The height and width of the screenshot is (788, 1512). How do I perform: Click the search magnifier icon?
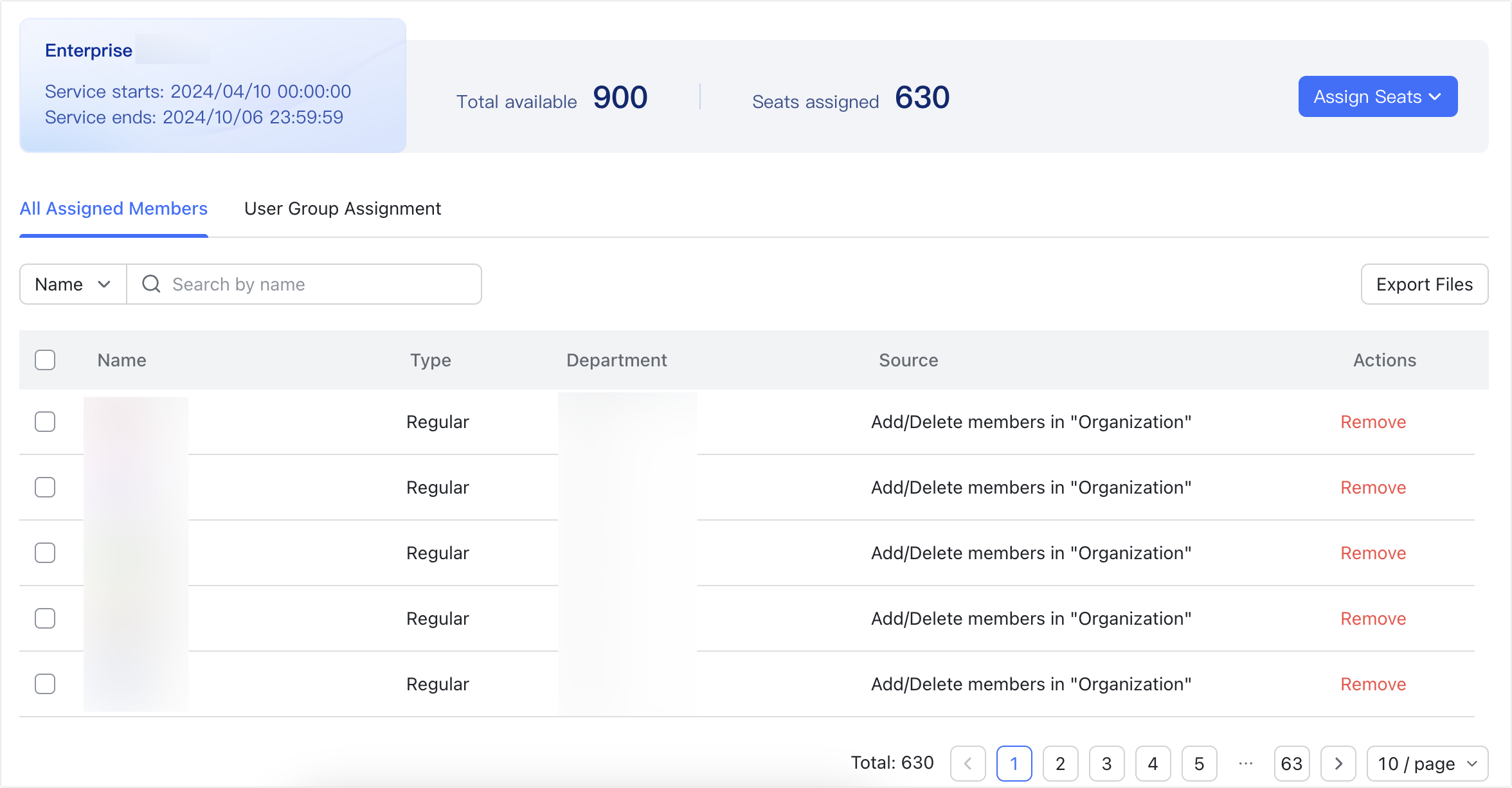pos(151,284)
